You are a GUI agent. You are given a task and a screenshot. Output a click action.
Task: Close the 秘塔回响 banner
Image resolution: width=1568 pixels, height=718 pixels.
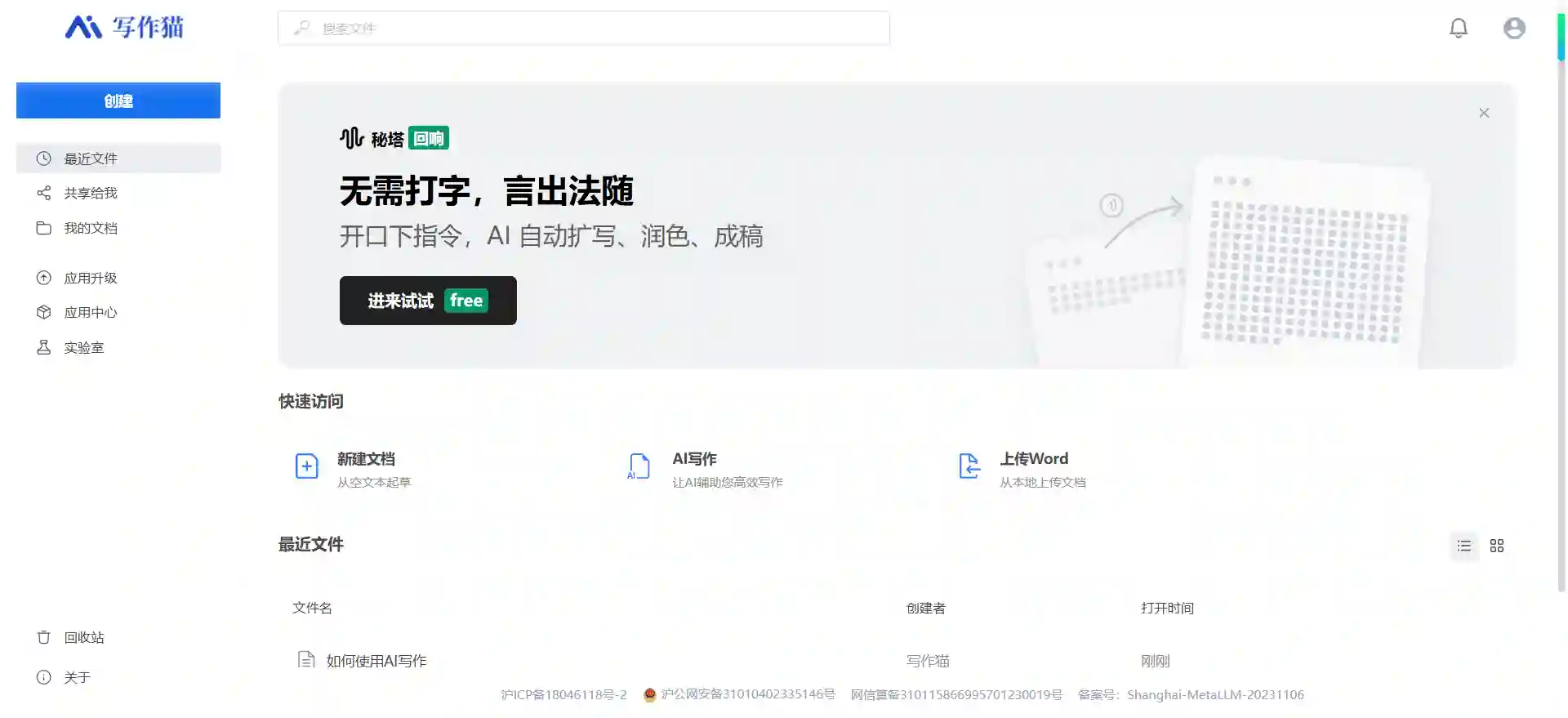[1484, 113]
